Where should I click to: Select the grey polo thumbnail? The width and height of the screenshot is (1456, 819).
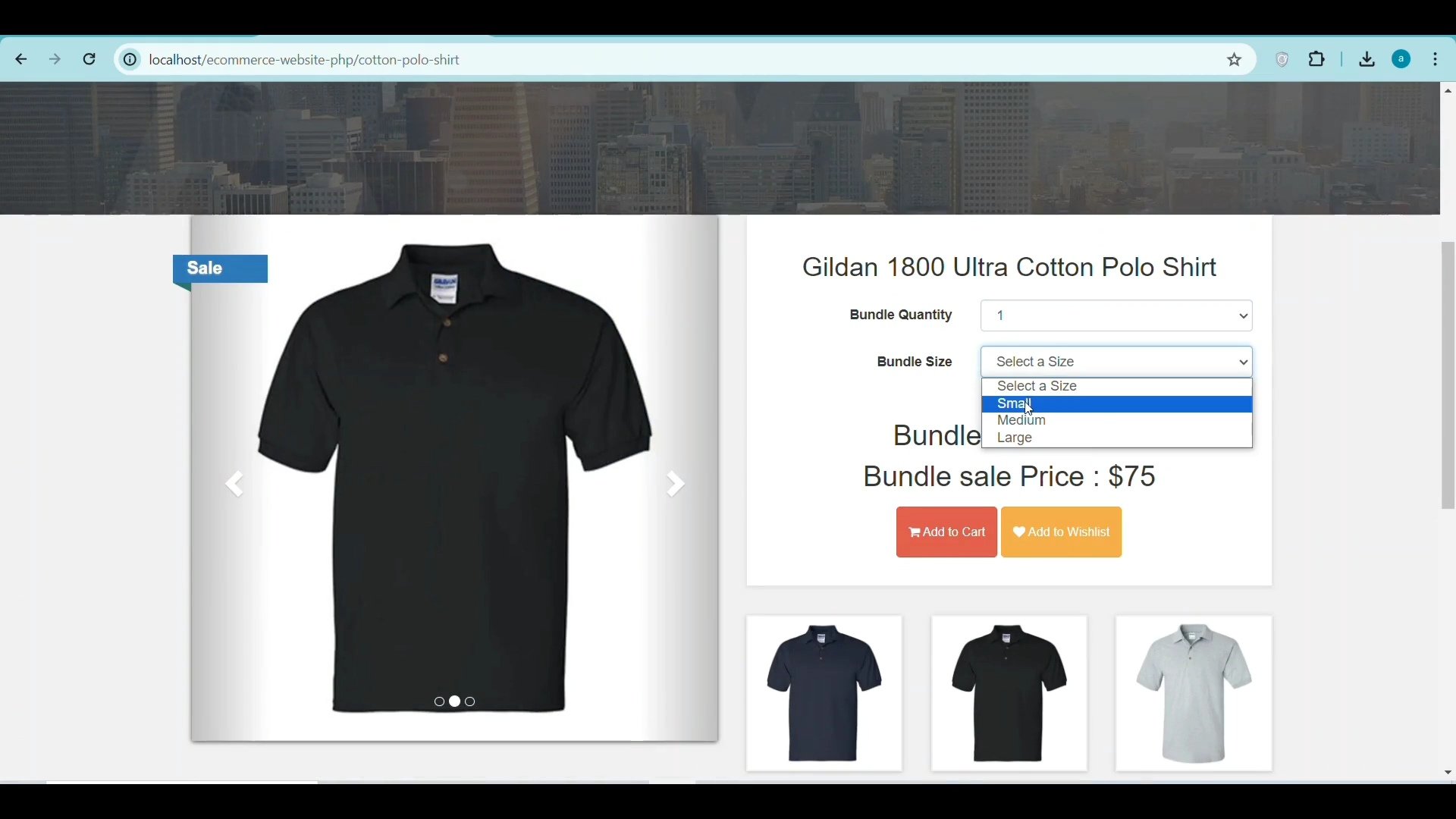(1194, 693)
